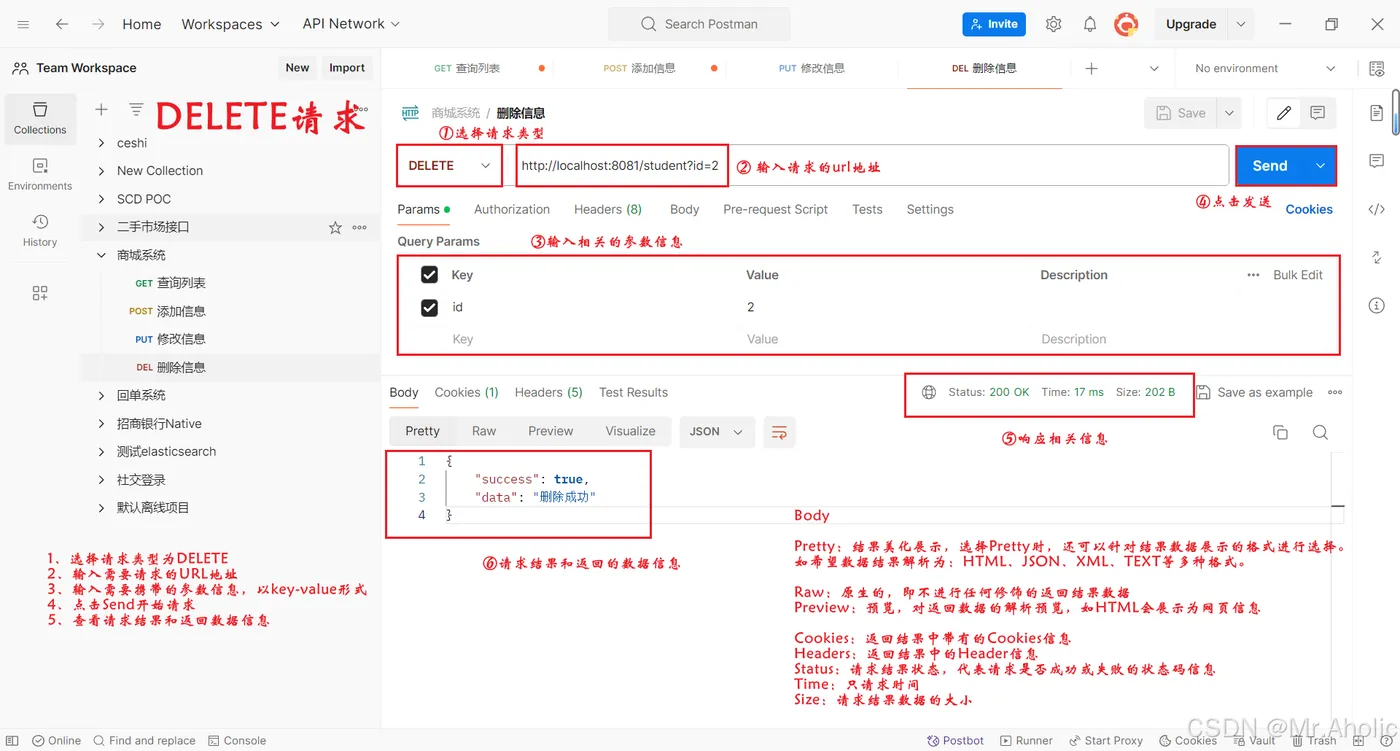Open Console in the status bar
Viewport: 1400px width, 751px height.
(238, 741)
